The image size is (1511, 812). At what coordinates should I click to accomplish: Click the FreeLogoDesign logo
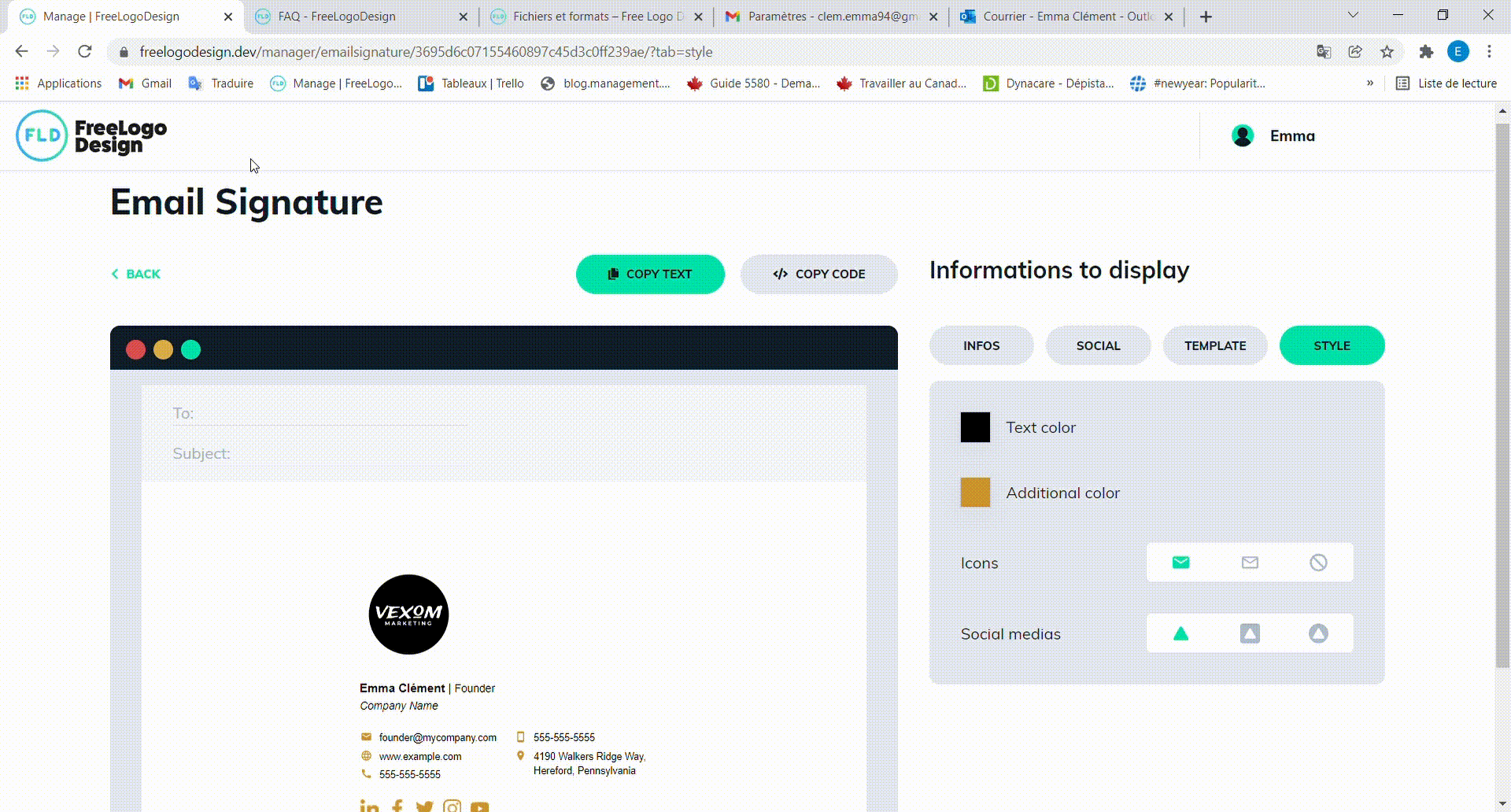(x=91, y=135)
